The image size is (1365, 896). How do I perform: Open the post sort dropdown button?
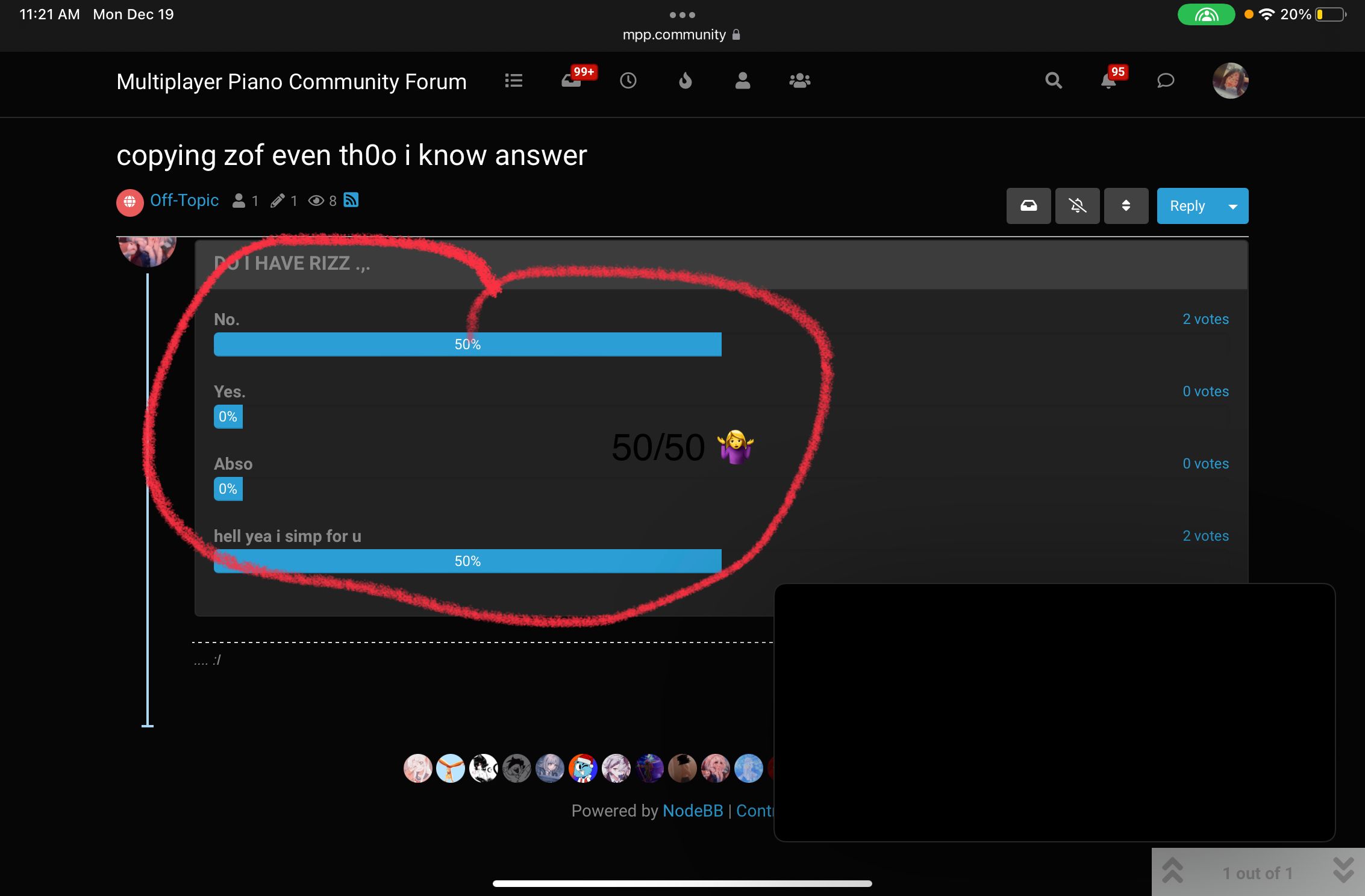[x=1126, y=206]
